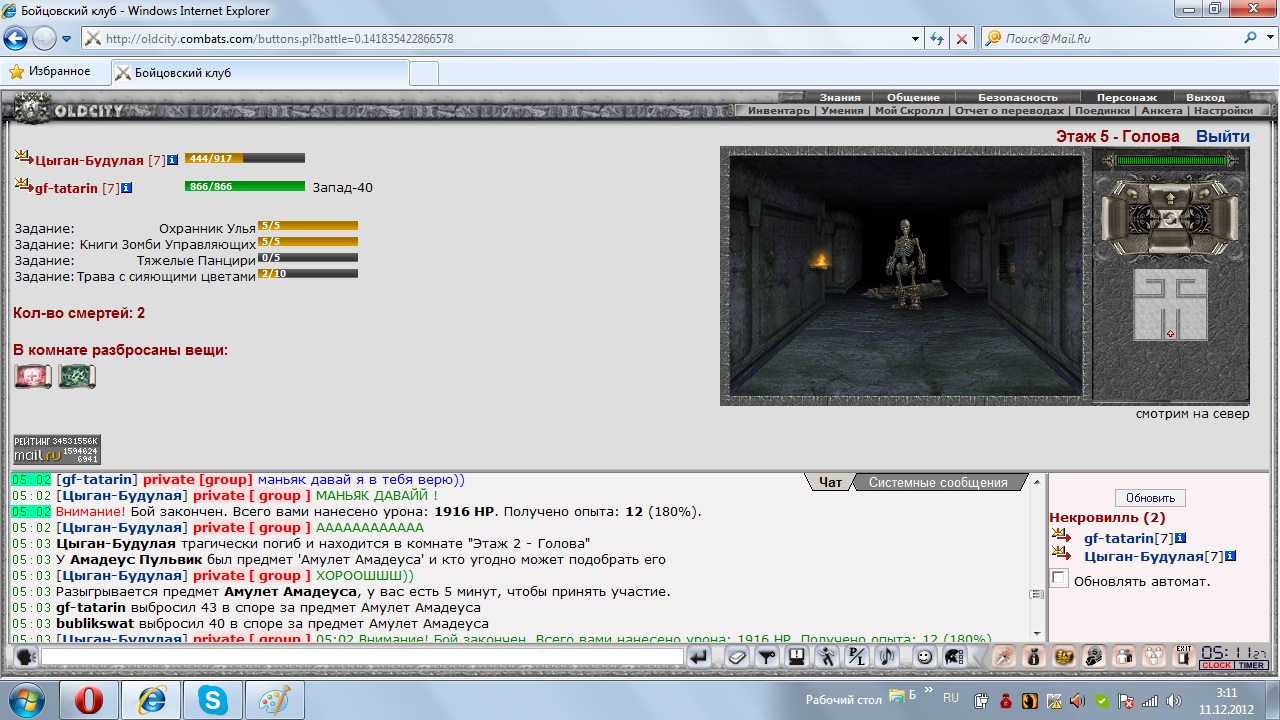Click the Выход top menu item

[1205, 97]
